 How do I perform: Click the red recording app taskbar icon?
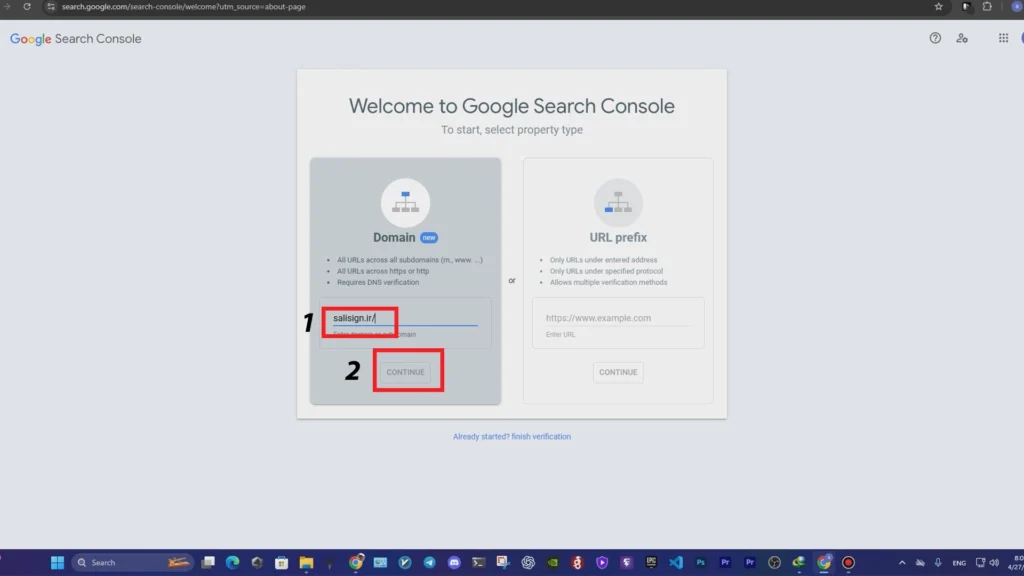click(x=848, y=562)
